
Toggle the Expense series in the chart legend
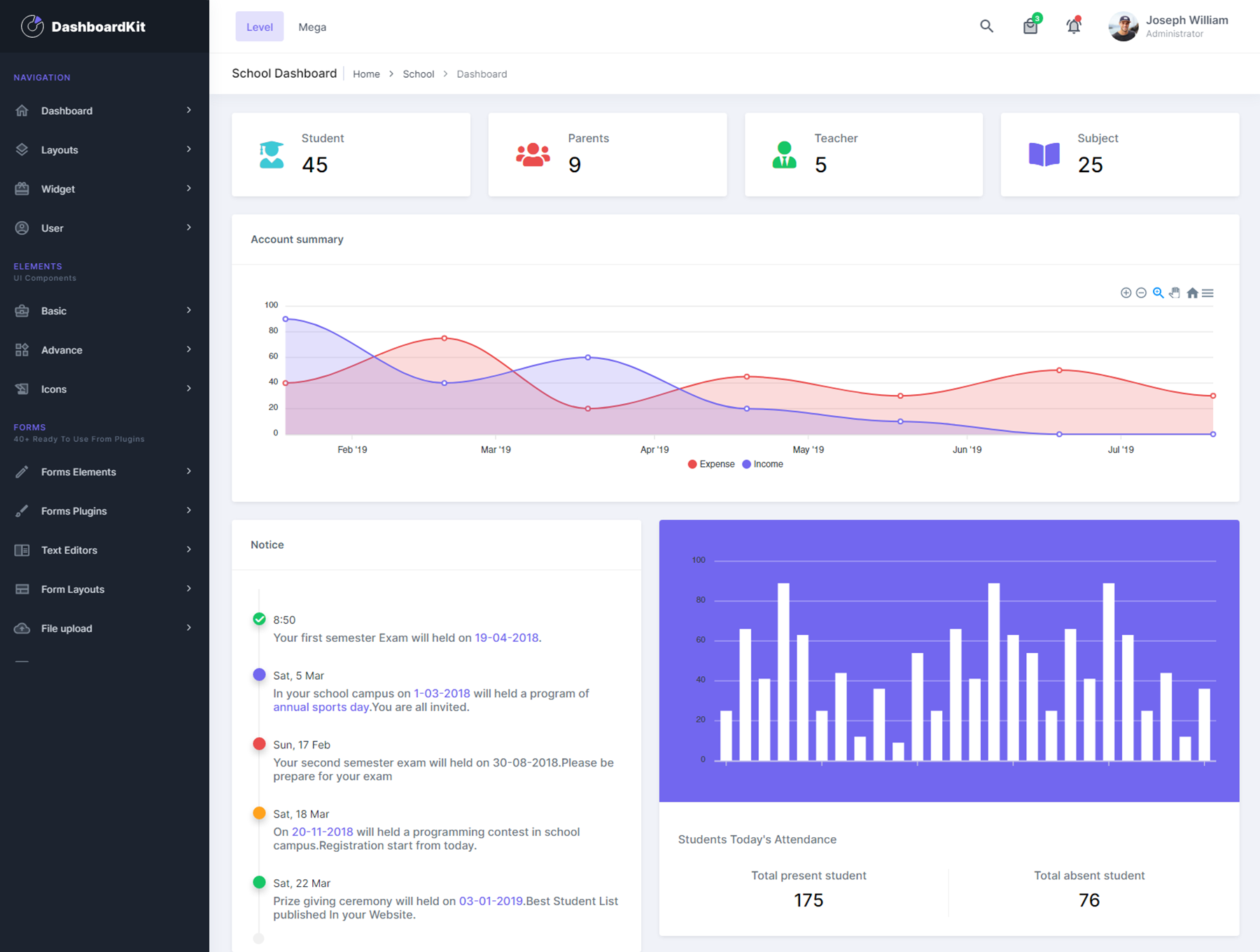(x=710, y=463)
